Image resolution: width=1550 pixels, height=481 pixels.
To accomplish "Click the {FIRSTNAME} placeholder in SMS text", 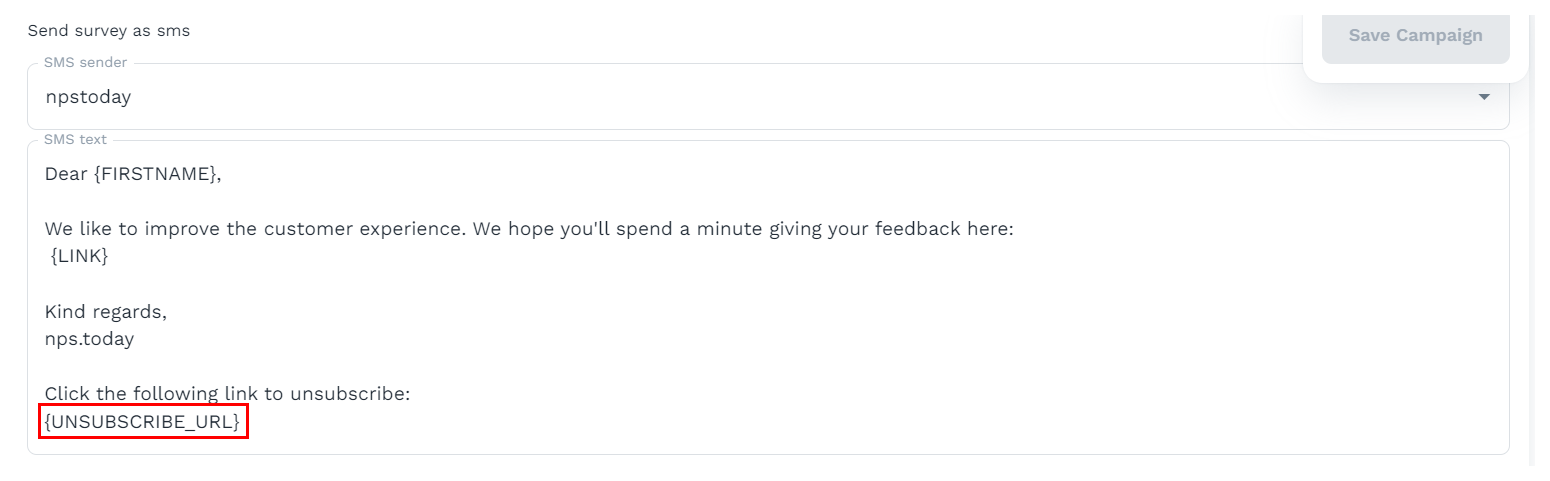I will 158,174.
